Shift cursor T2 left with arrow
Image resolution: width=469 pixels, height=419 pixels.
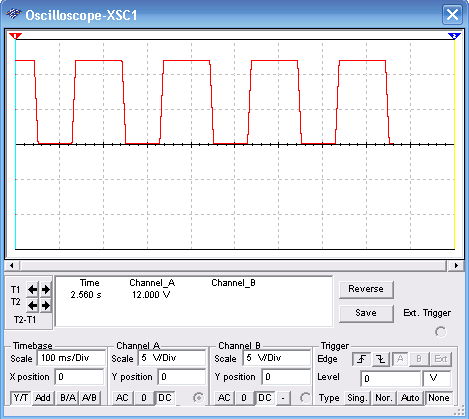pyautogui.click(x=32, y=305)
